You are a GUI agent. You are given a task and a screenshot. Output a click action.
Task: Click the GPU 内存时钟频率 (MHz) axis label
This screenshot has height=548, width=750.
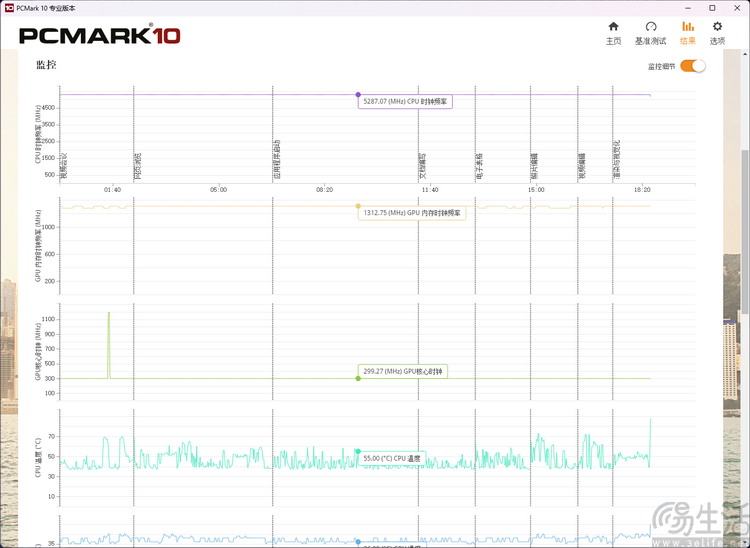coord(38,246)
